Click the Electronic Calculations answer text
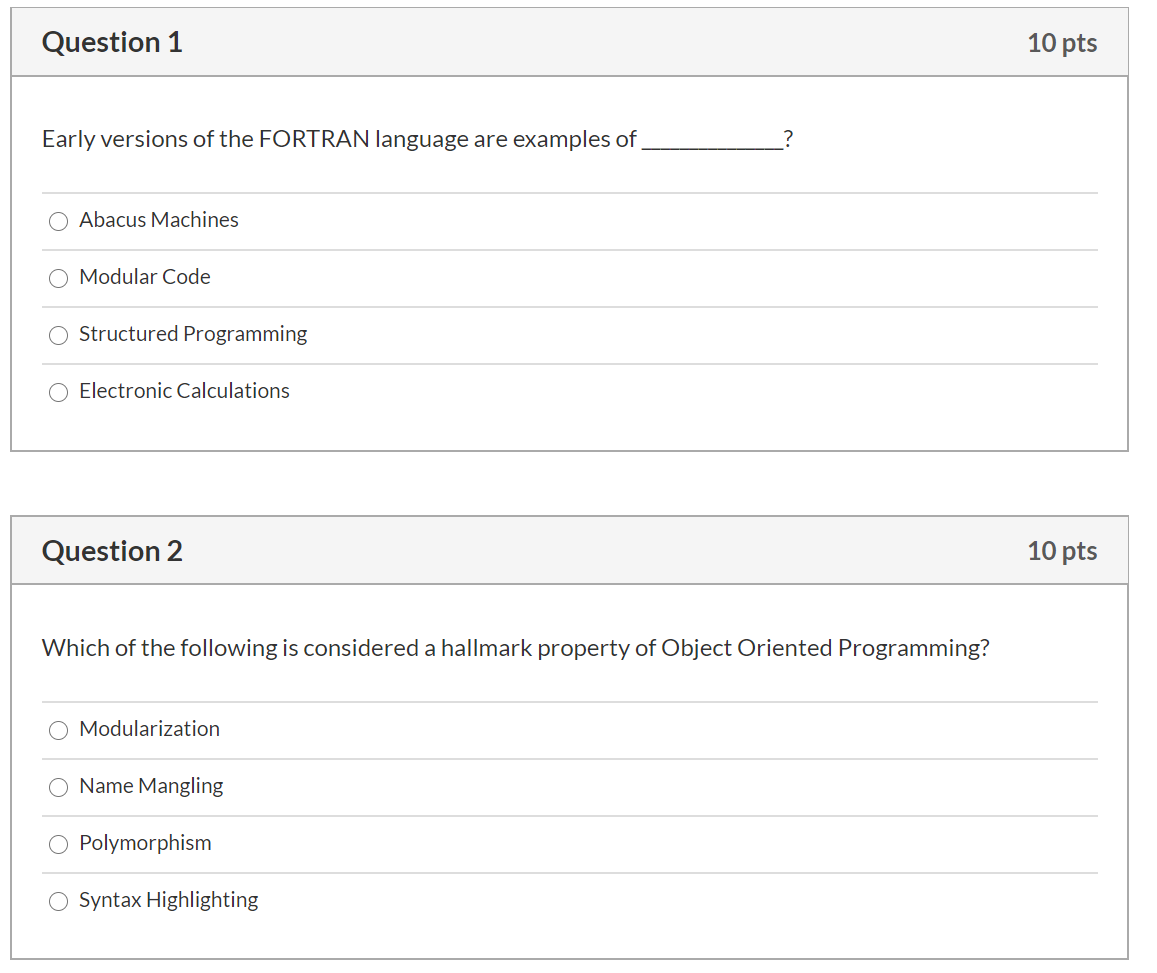Screen dimensions: 1157x973 [184, 391]
